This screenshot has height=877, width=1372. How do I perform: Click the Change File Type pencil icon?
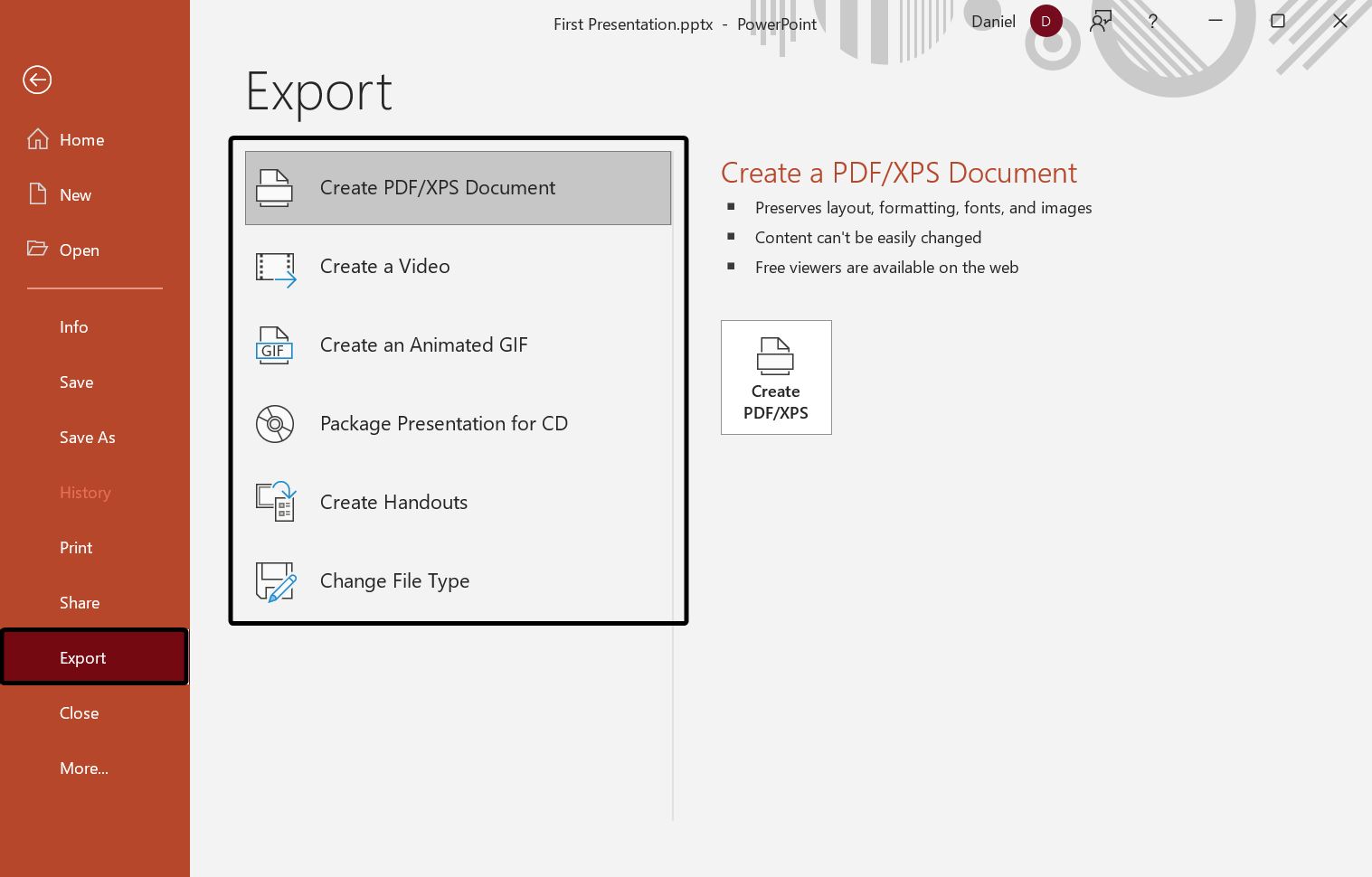[x=275, y=581]
